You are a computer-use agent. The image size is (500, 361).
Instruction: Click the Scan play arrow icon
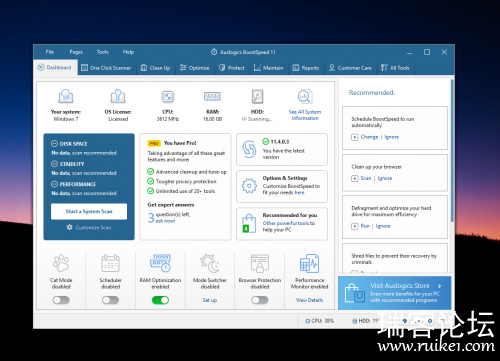point(355,178)
